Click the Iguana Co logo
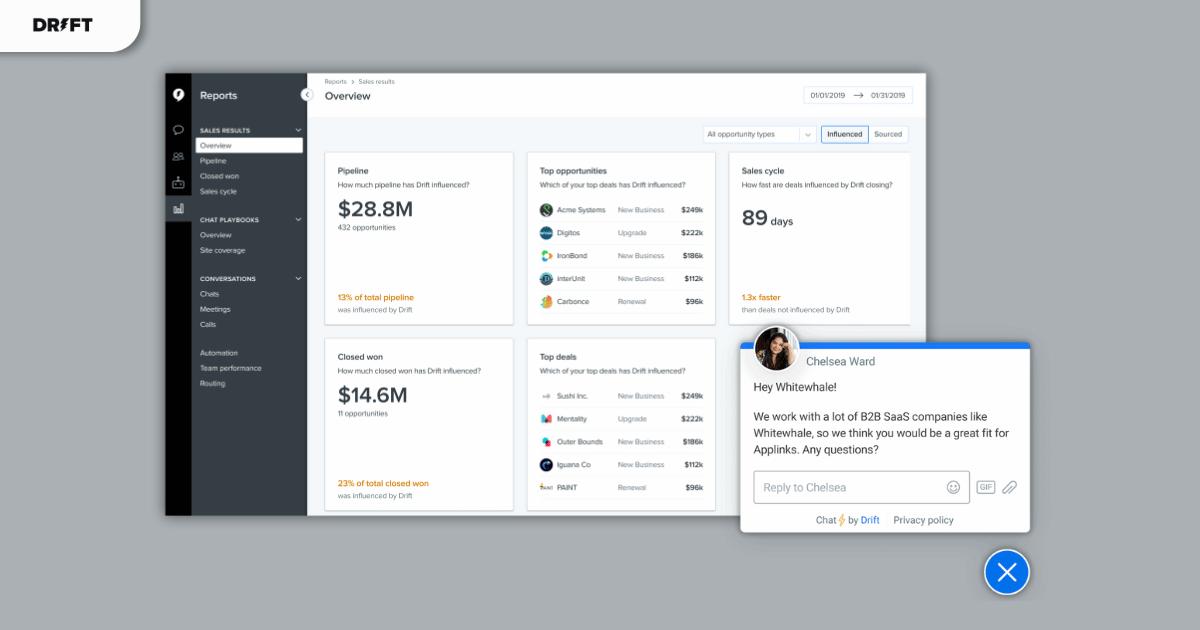1200x630 pixels. (x=546, y=465)
